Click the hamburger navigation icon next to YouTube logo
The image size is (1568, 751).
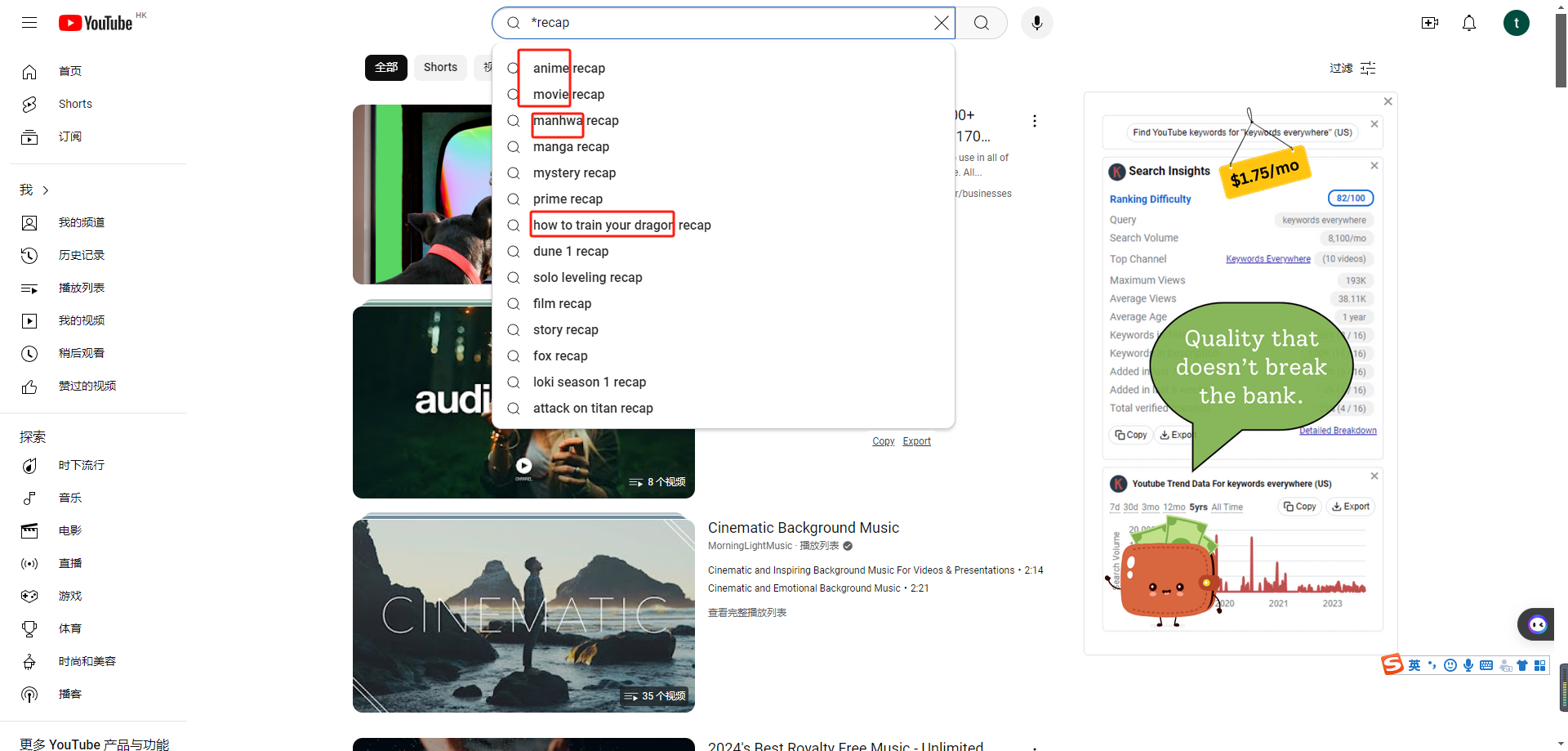(x=29, y=23)
